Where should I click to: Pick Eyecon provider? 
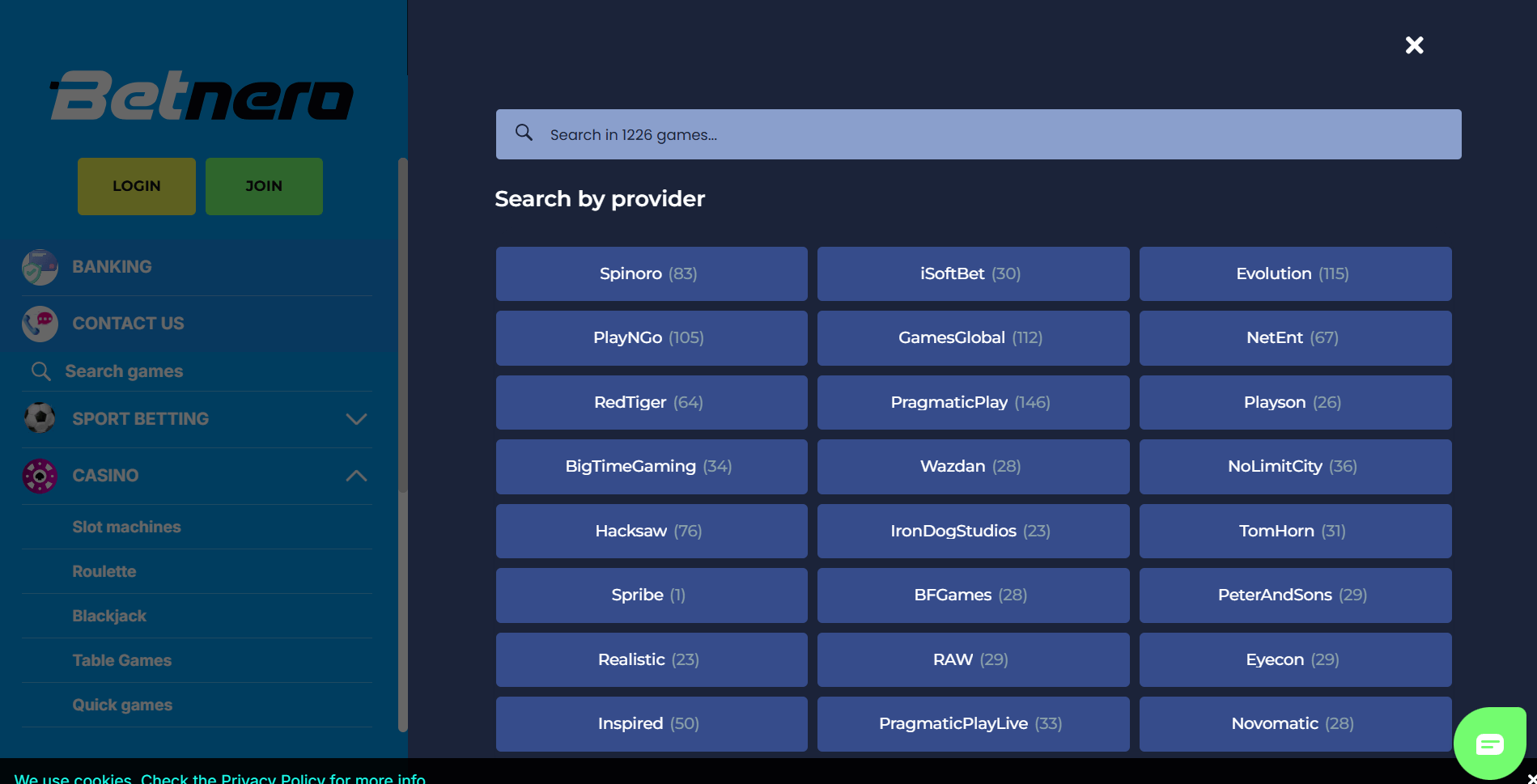pos(1295,659)
